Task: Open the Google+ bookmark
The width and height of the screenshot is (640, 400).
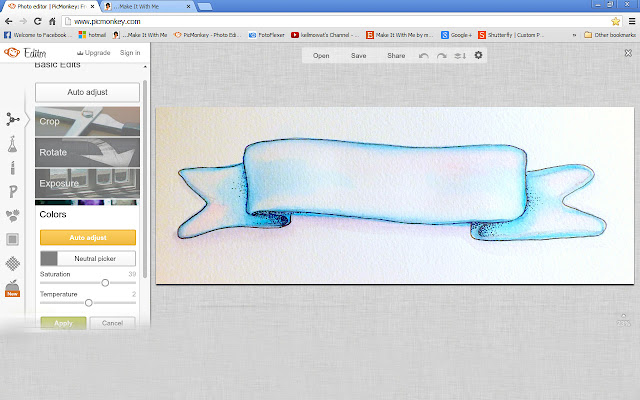Action: pyautogui.click(x=456, y=35)
